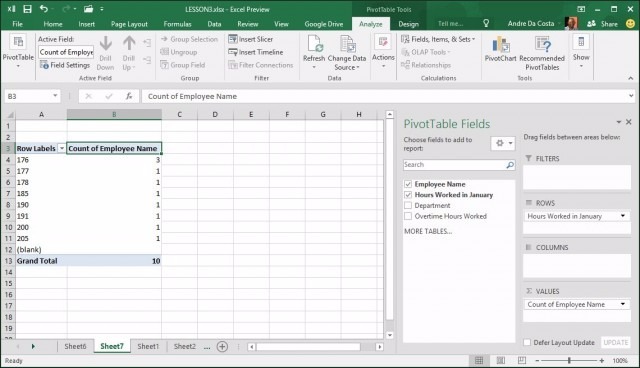640x368 pixels.
Task: Open the Actions menu button
Action: (x=383, y=52)
